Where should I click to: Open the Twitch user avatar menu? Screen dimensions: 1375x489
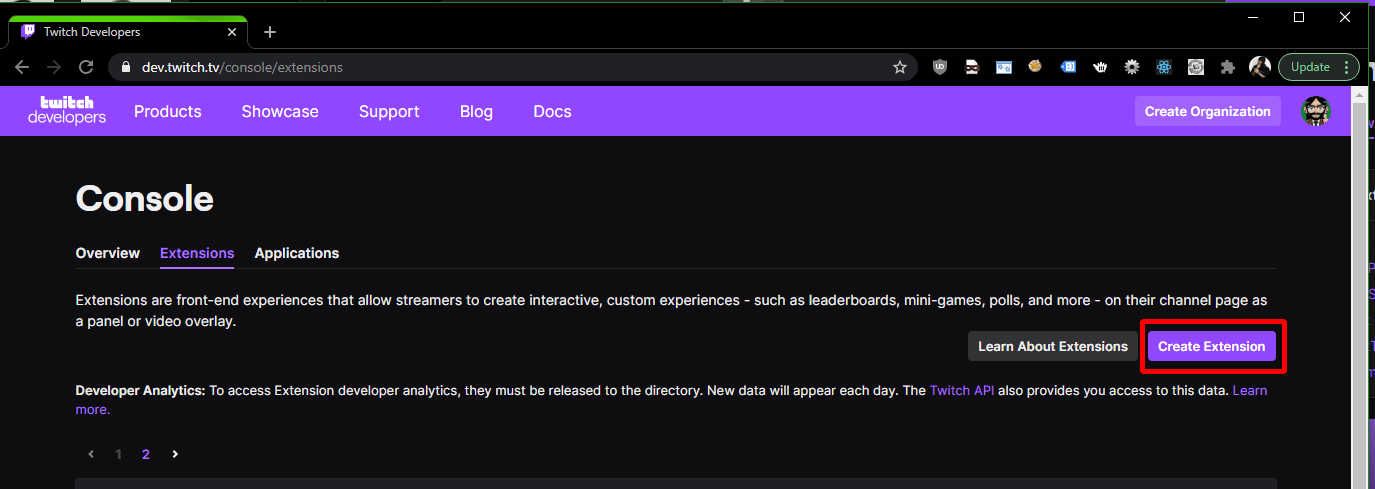pos(1316,111)
